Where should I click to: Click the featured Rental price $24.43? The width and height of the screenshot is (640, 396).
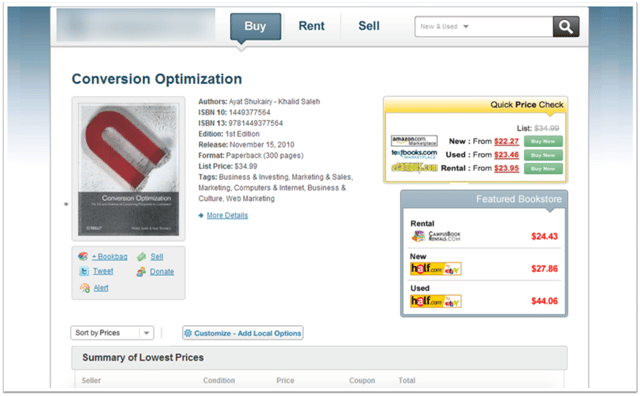tap(544, 236)
